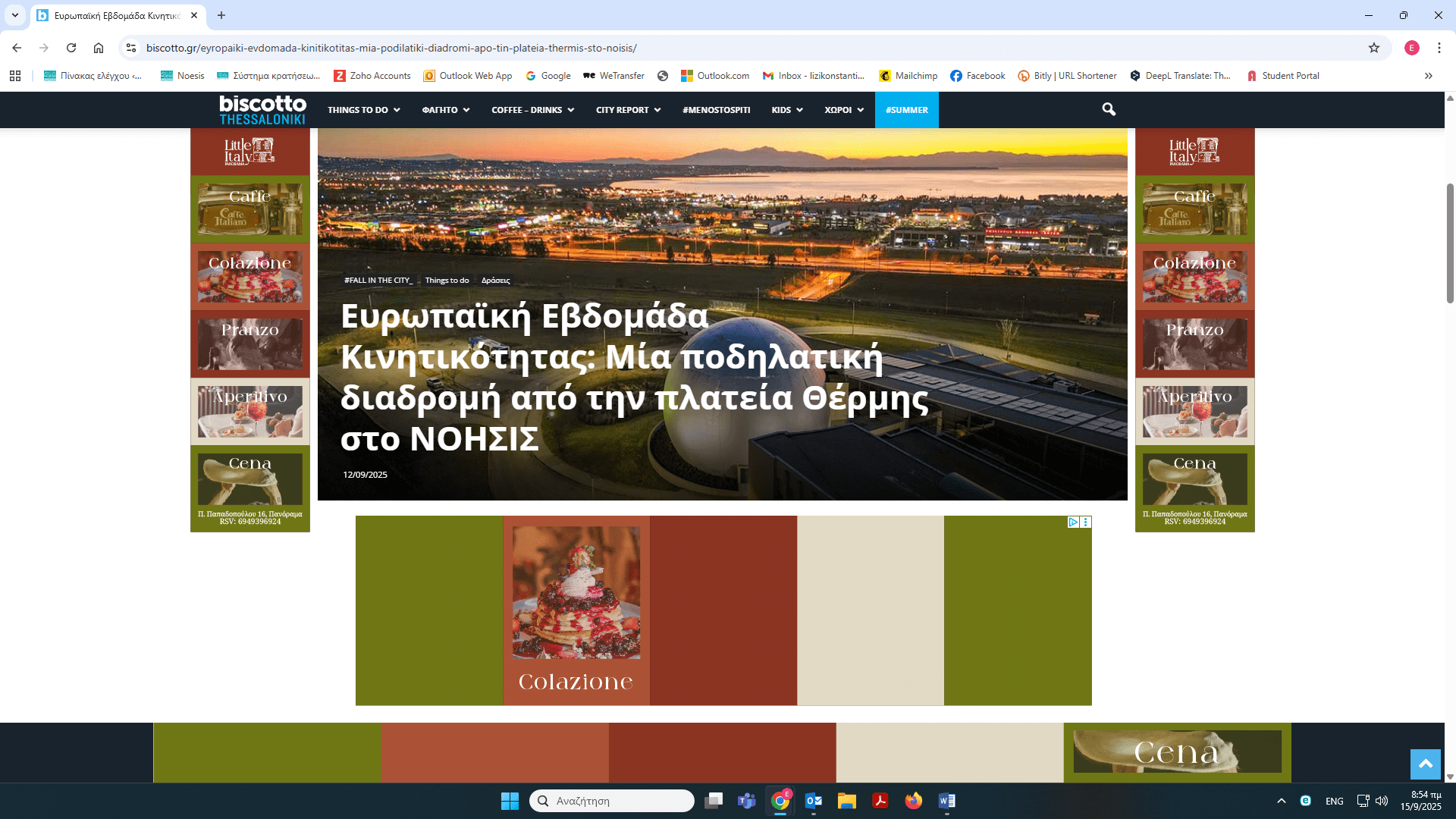Screen dimensions: 1456x819
Task: Click the #FALL IN THE CITY_ category tag
Action: (x=378, y=281)
